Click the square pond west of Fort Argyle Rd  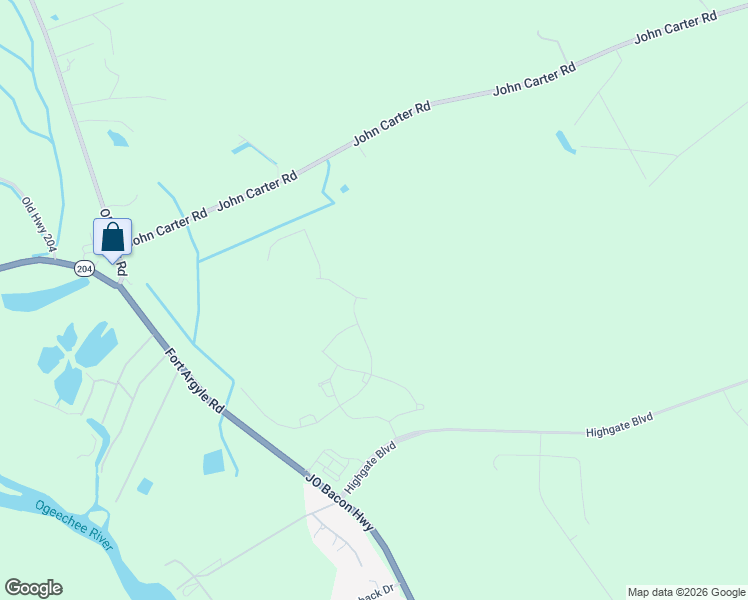point(214,462)
